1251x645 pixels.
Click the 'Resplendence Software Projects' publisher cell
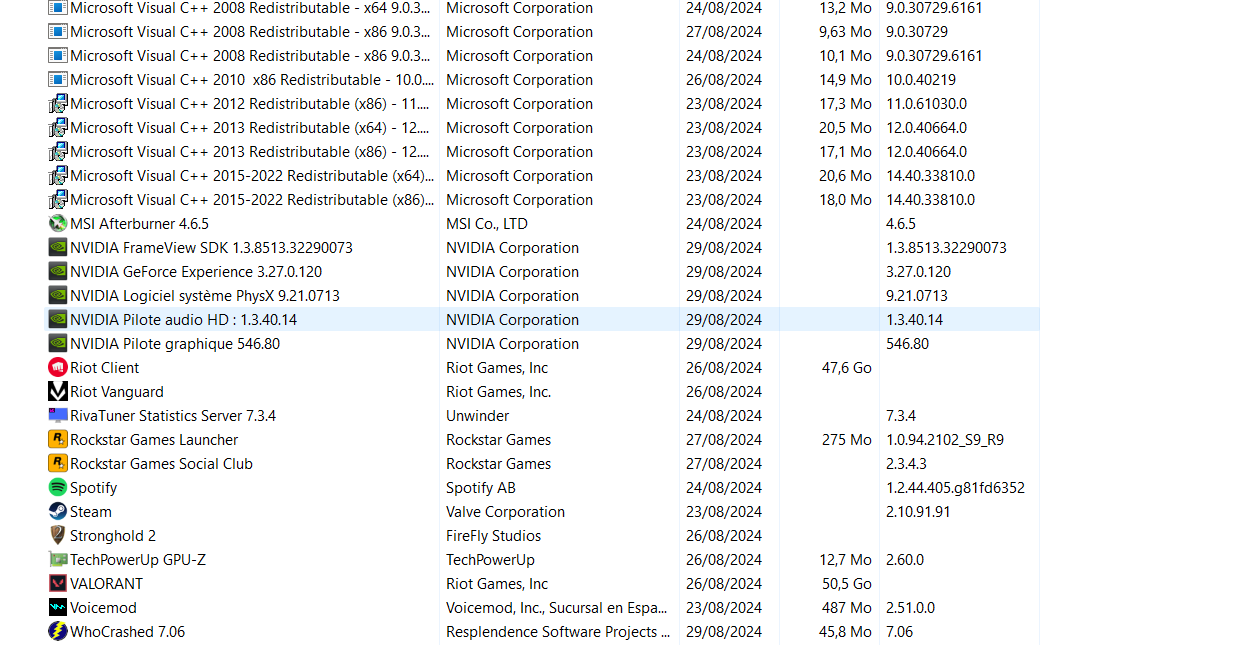(x=558, y=632)
